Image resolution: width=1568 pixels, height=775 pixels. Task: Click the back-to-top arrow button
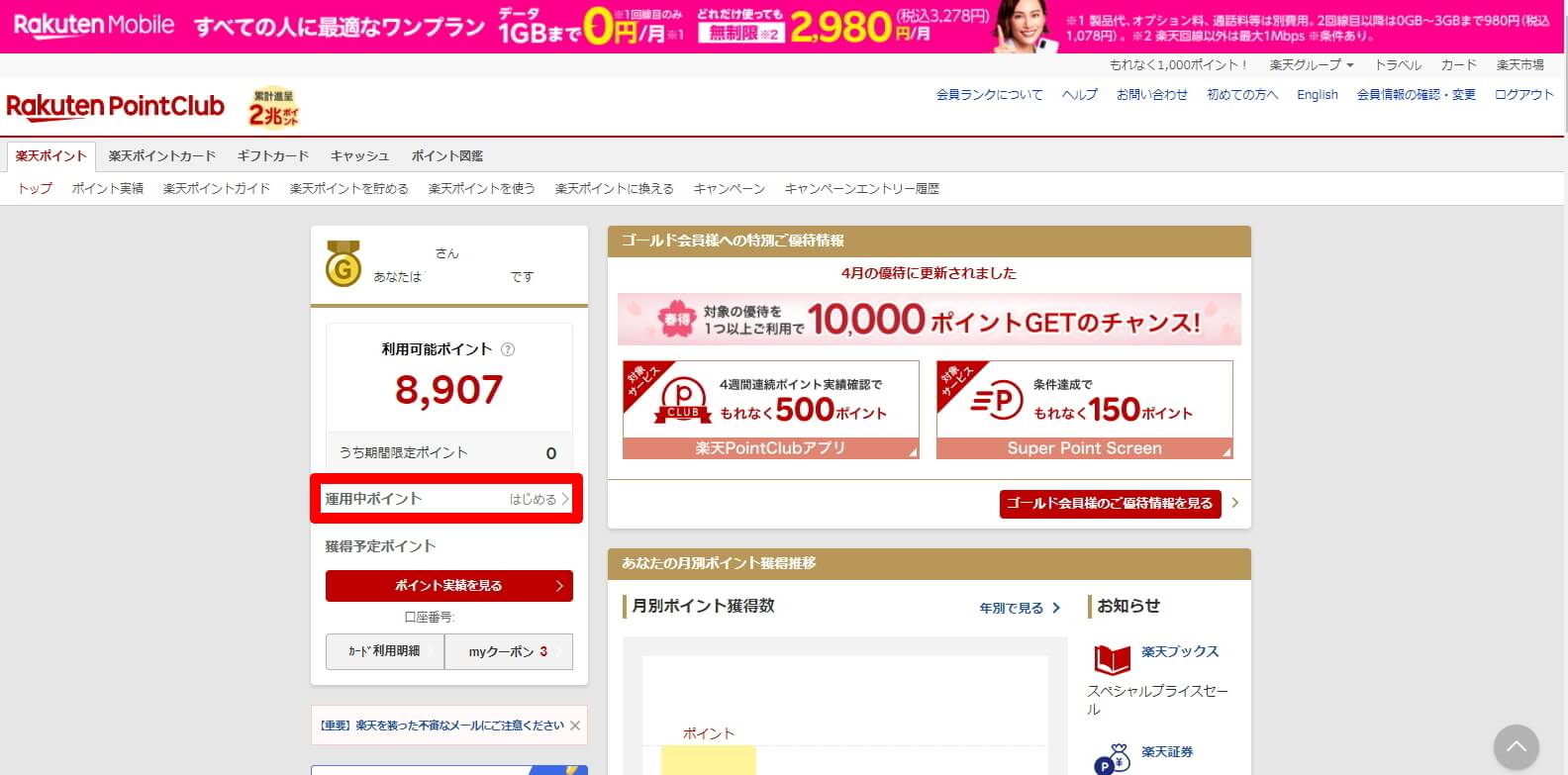point(1516,748)
